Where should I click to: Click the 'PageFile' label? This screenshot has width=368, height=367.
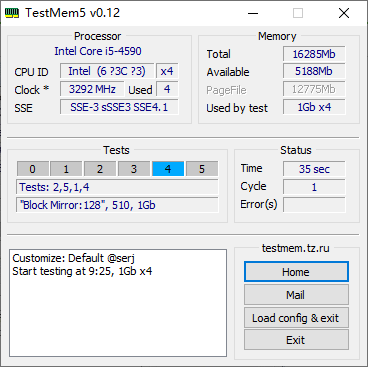click(x=226, y=90)
